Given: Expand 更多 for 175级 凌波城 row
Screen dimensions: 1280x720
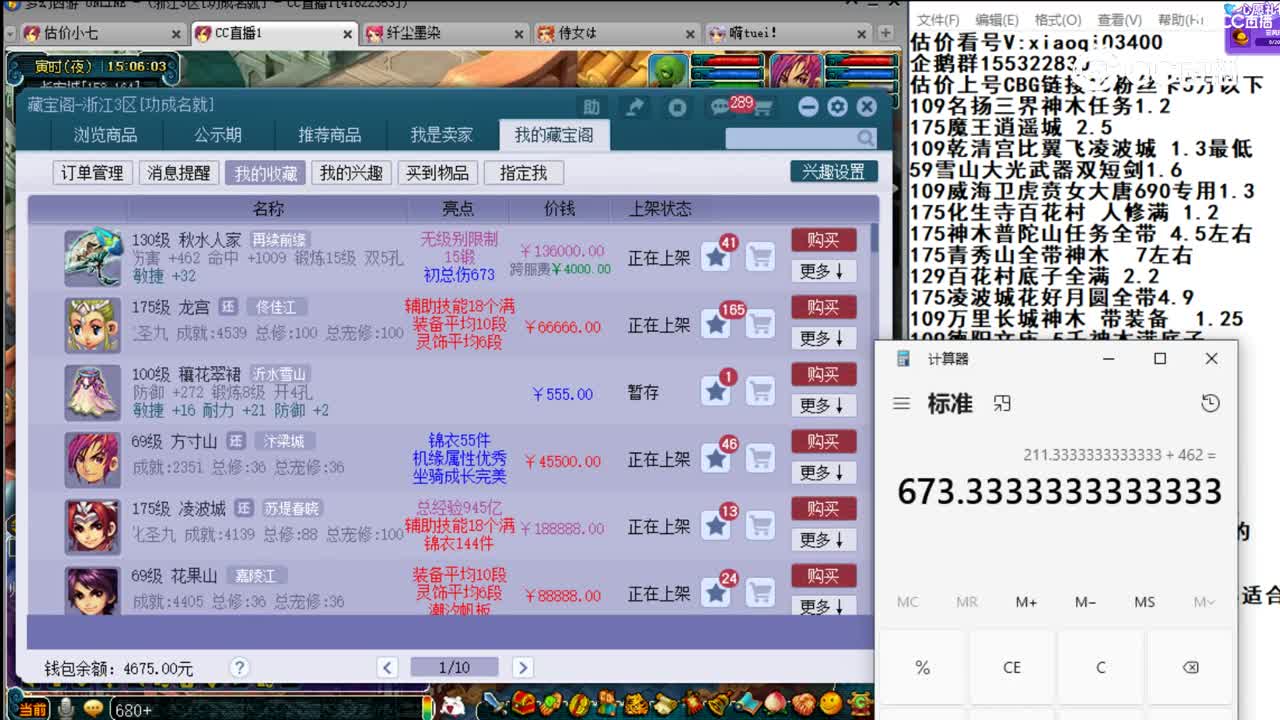Looking at the screenshot, I should [x=823, y=539].
